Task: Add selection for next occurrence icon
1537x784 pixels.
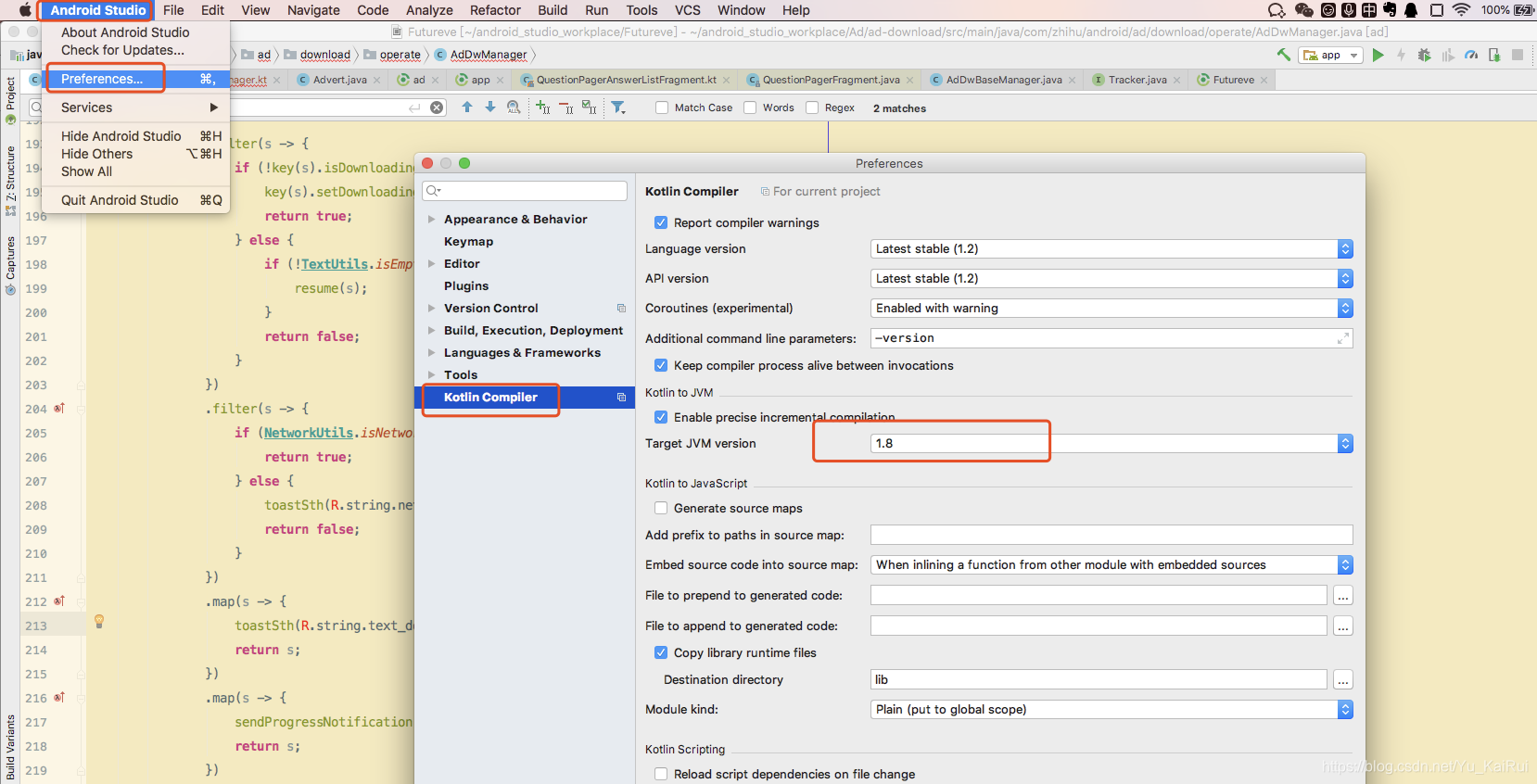Action: [x=542, y=107]
